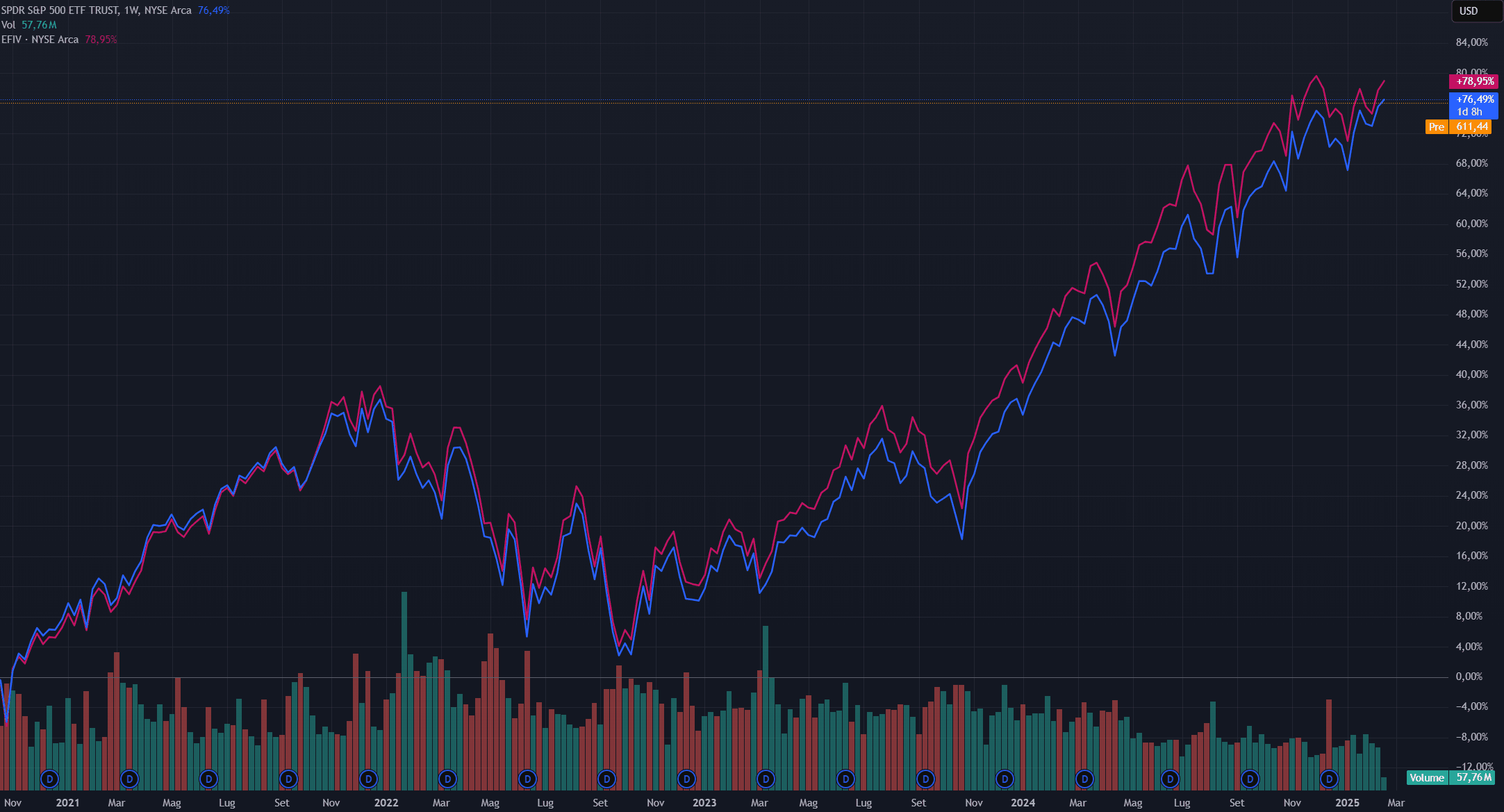Select the Vol indicator legend entry
Viewport: 1504px width, 812px height.
point(8,25)
